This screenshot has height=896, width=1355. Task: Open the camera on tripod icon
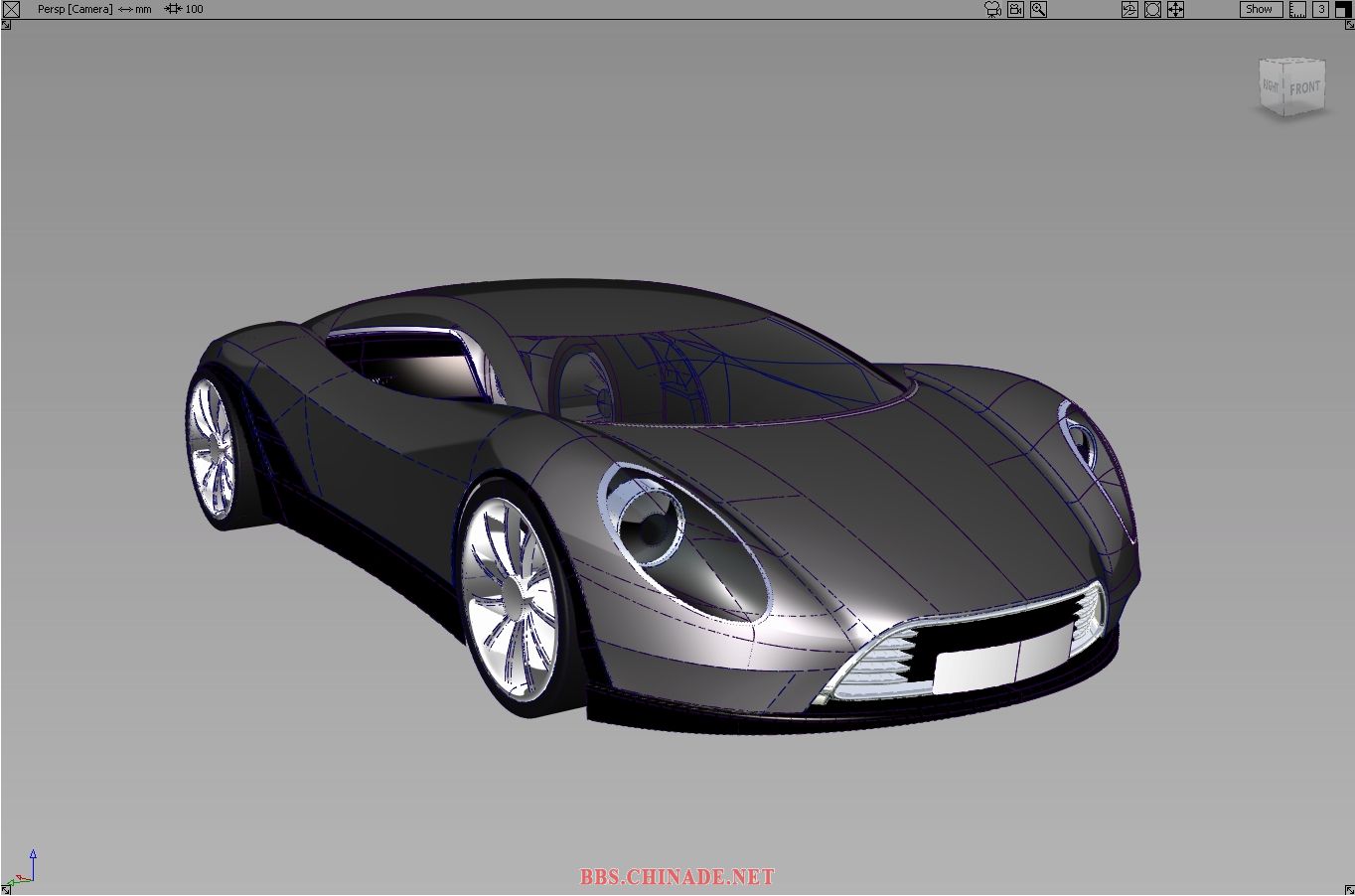coord(991,9)
